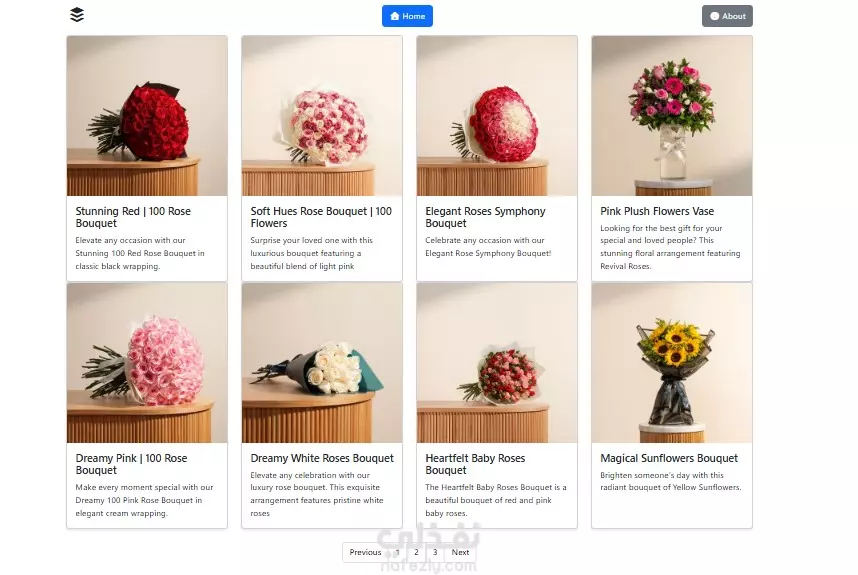The image size is (858, 575).
Task: Select the Pink Plush Flowers Vase title
Action: pyautogui.click(x=657, y=211)
